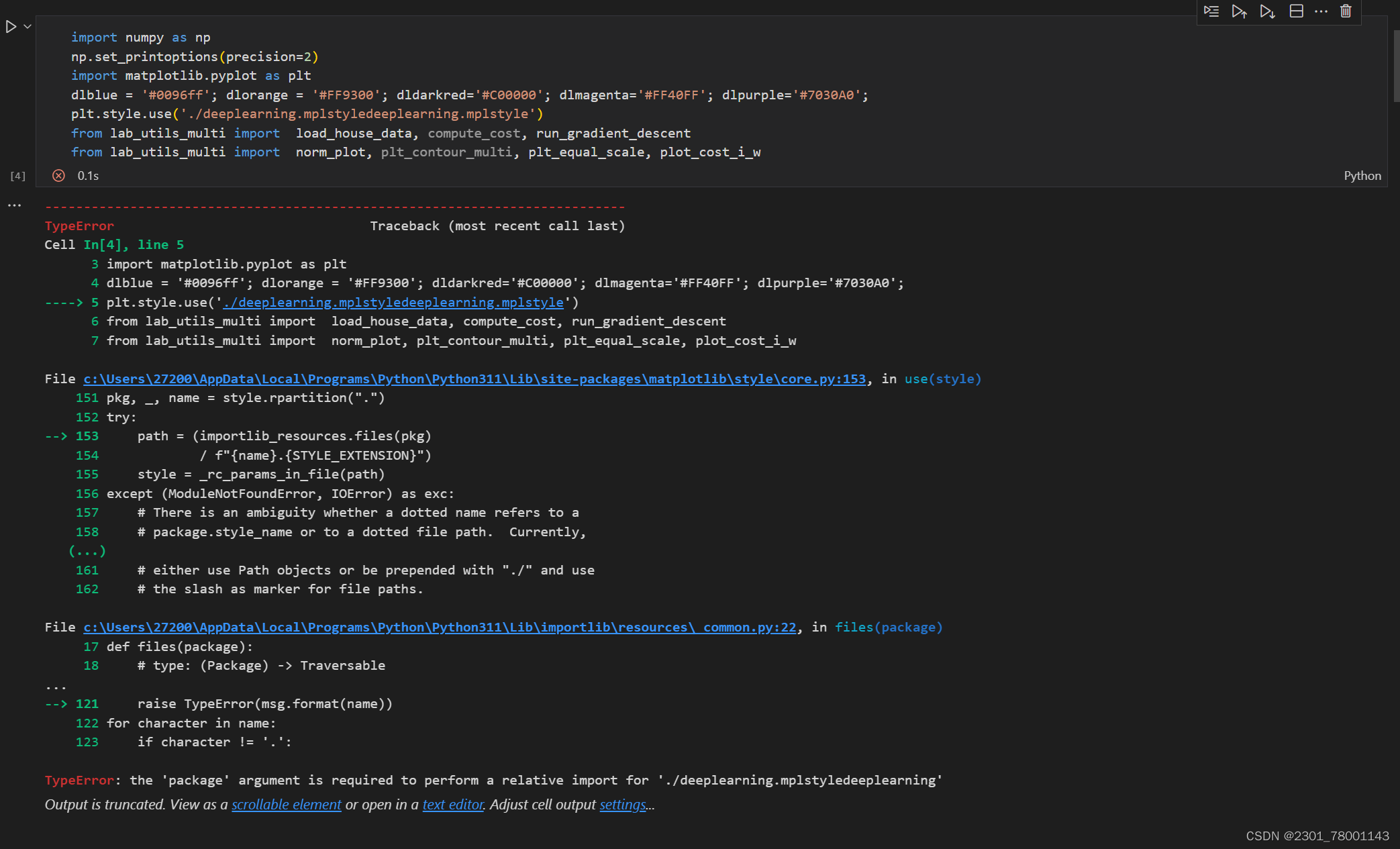Click the deeplearning.mplstyle path link in traceback
The height and width of the screenshot is (849, 1400).
393,302
